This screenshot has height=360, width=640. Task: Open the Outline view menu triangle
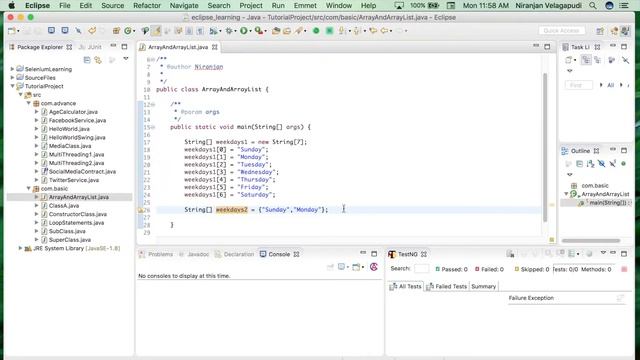tap(570, 174)
